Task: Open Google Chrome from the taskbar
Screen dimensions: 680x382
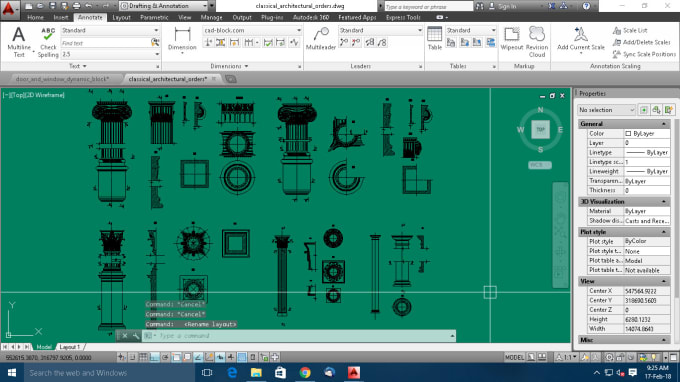Action: click(305, 372)
